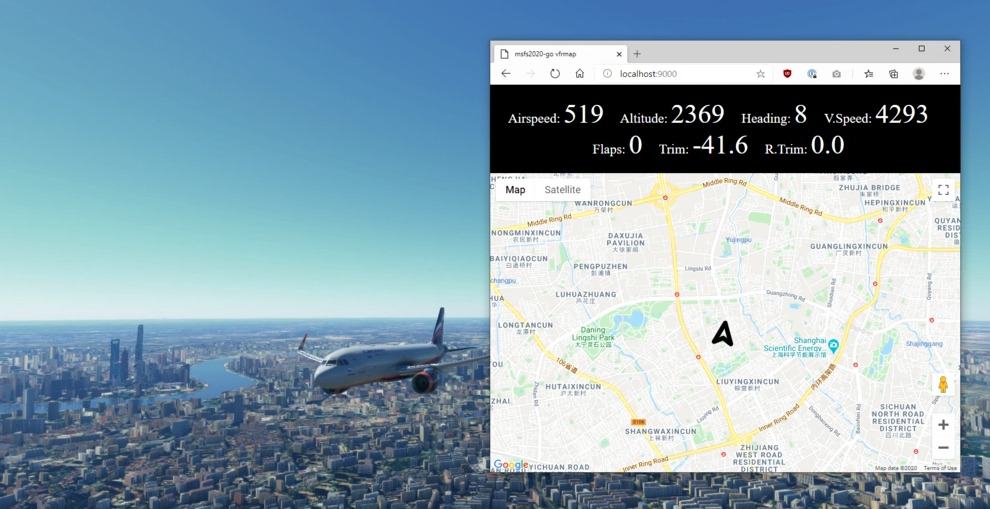This screenshot has height=509, width=990.
Task: Add this page to favorites
Action: 761,74
